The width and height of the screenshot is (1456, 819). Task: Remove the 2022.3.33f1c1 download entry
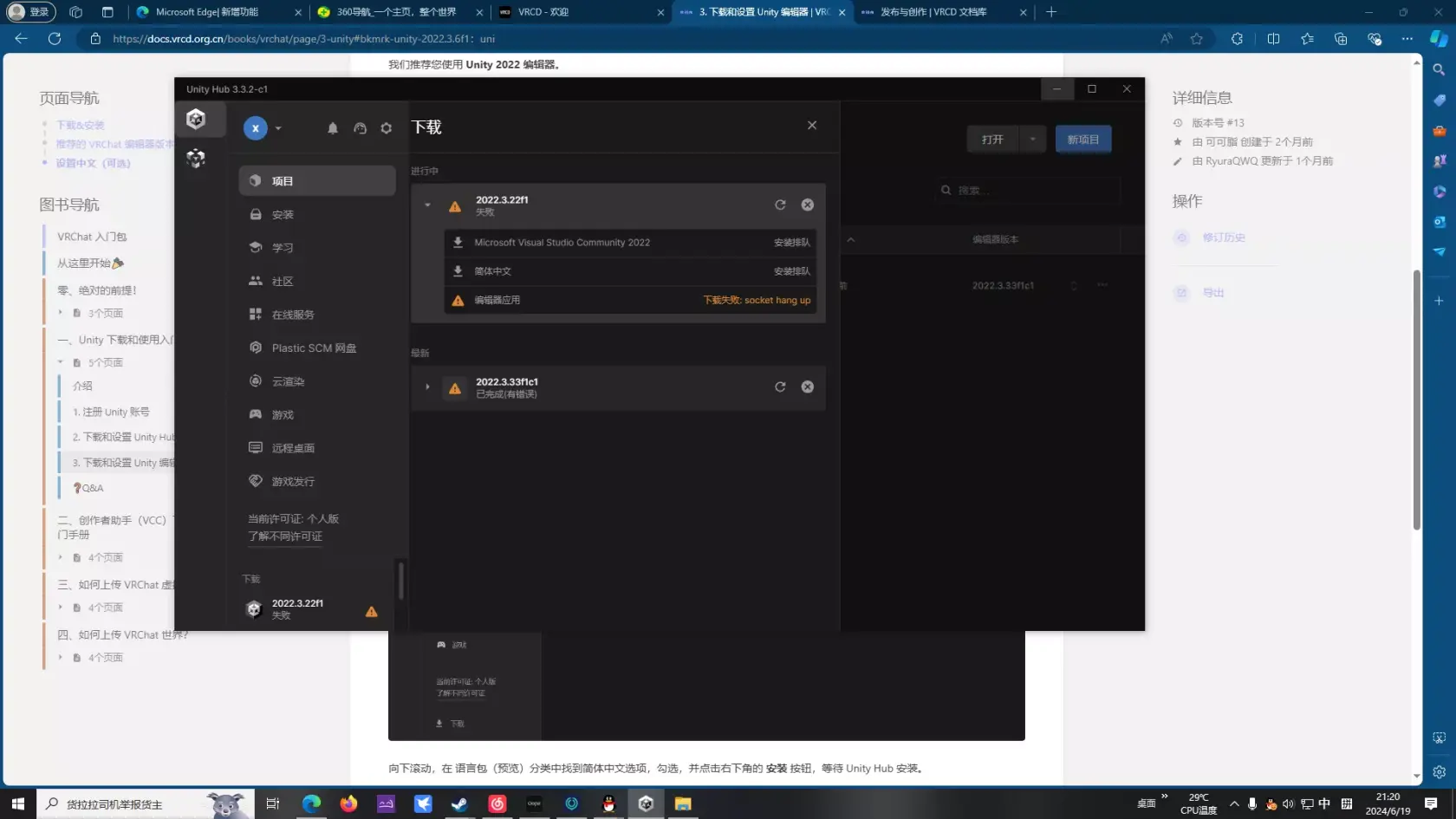pos(808,387)
